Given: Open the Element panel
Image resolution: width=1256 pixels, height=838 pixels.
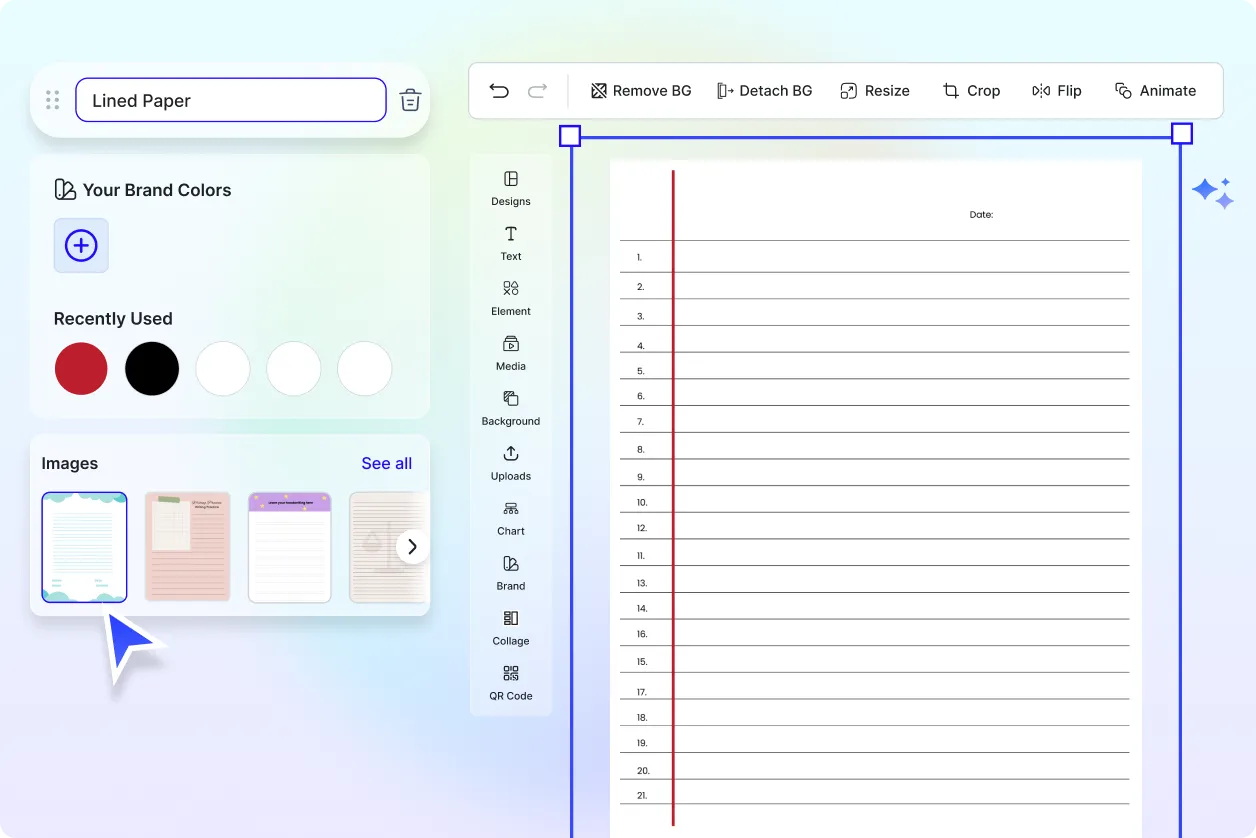Looking at the screenshot, I should [x=511, y=298].
